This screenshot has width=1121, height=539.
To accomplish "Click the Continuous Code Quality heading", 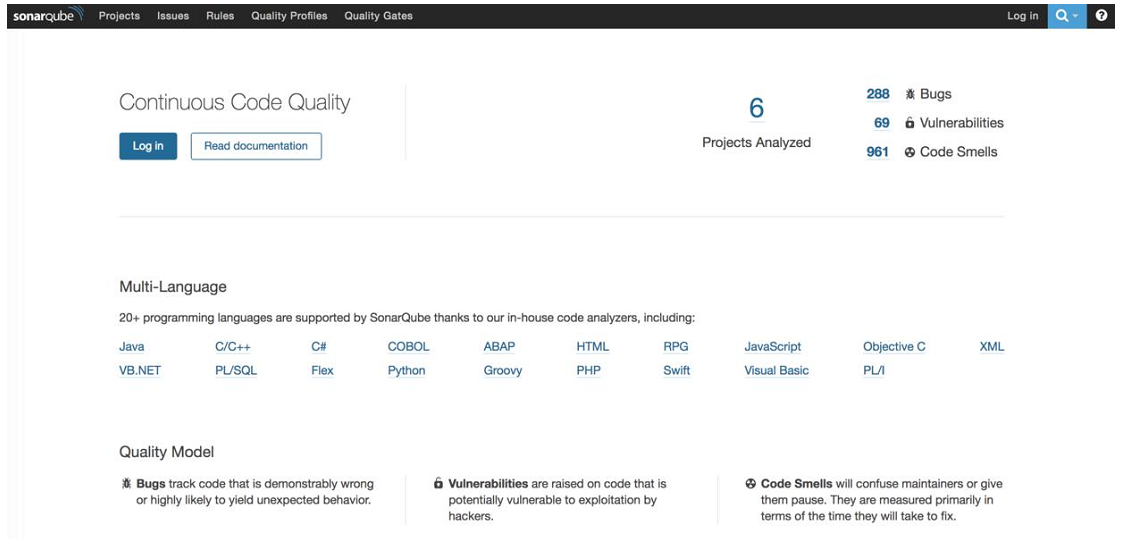I will [x=234, y=102].
